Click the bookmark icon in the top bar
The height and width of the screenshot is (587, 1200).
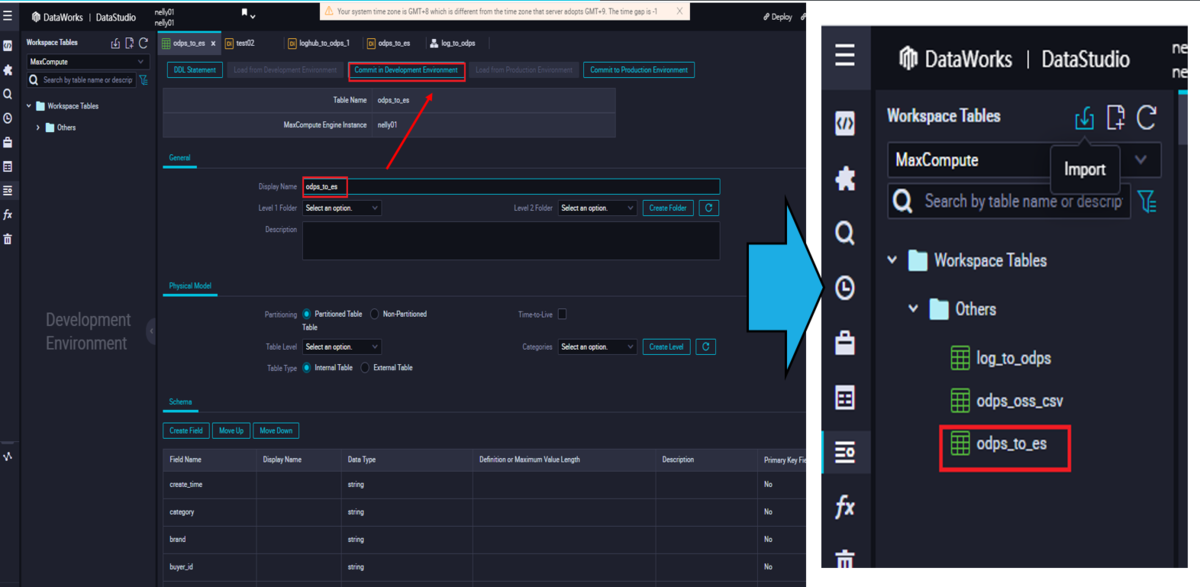click(x=245, y=14)
